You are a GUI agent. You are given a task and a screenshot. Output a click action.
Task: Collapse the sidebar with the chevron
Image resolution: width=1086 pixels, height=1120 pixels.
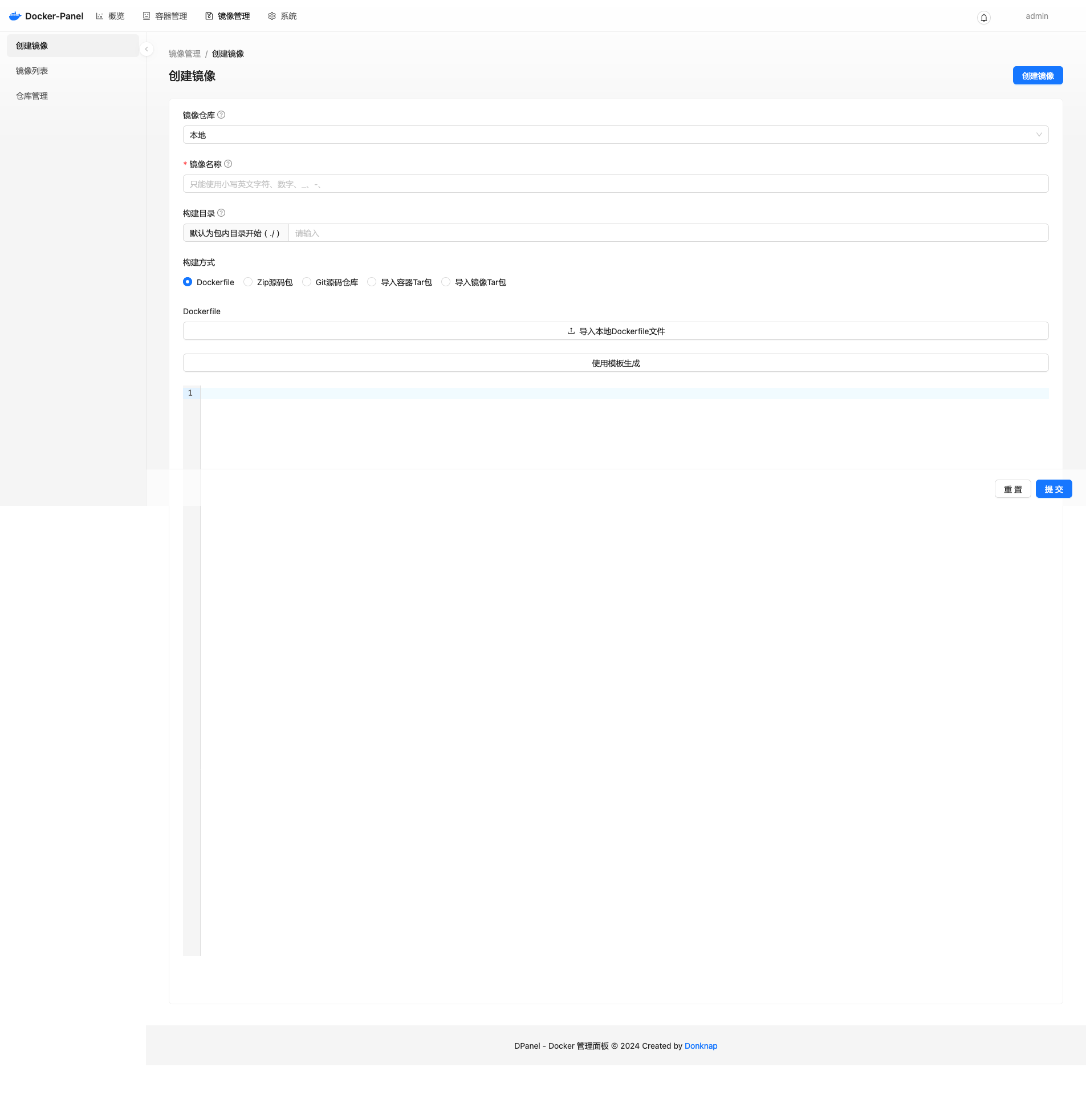click(147, 49)
